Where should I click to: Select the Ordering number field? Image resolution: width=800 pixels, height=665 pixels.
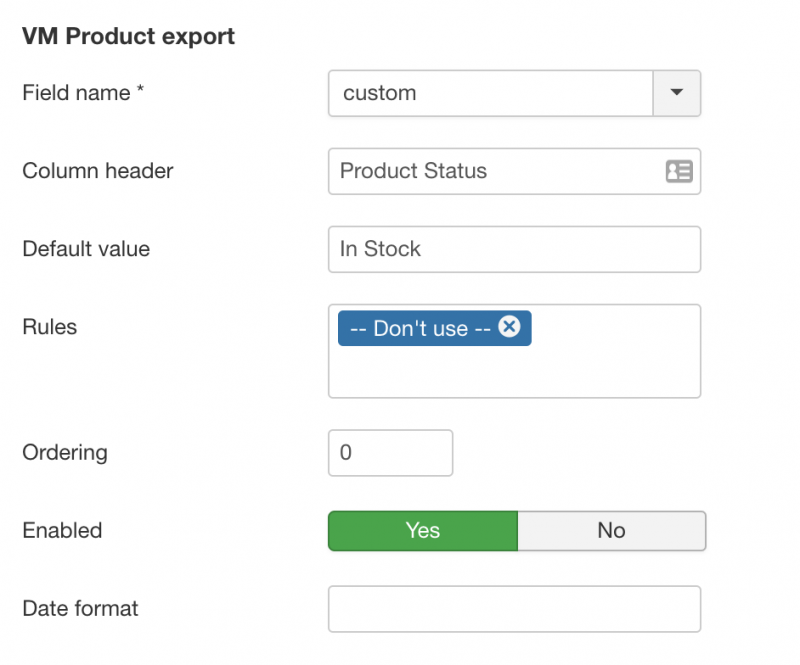(390, 453)
